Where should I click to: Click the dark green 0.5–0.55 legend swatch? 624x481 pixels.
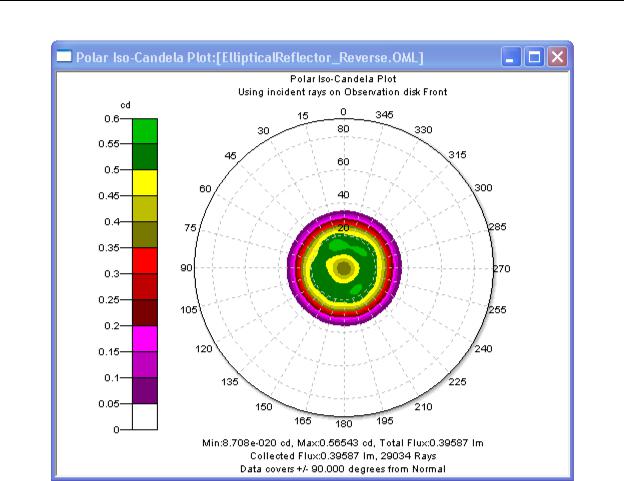(145, 157)
